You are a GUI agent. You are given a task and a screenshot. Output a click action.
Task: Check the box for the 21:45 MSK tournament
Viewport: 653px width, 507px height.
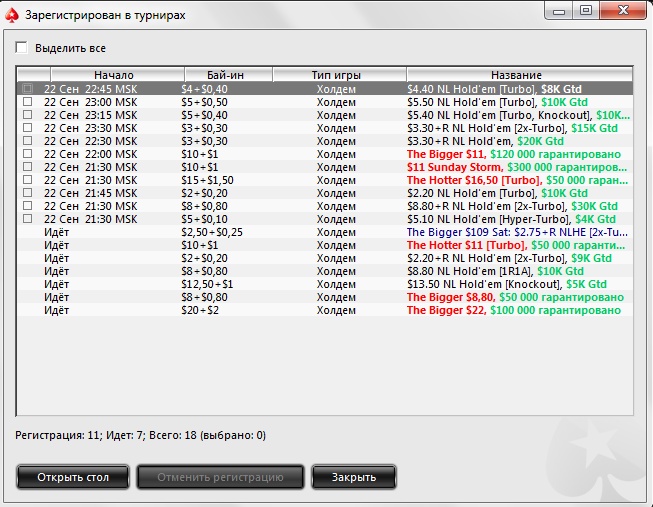[27, 192]
